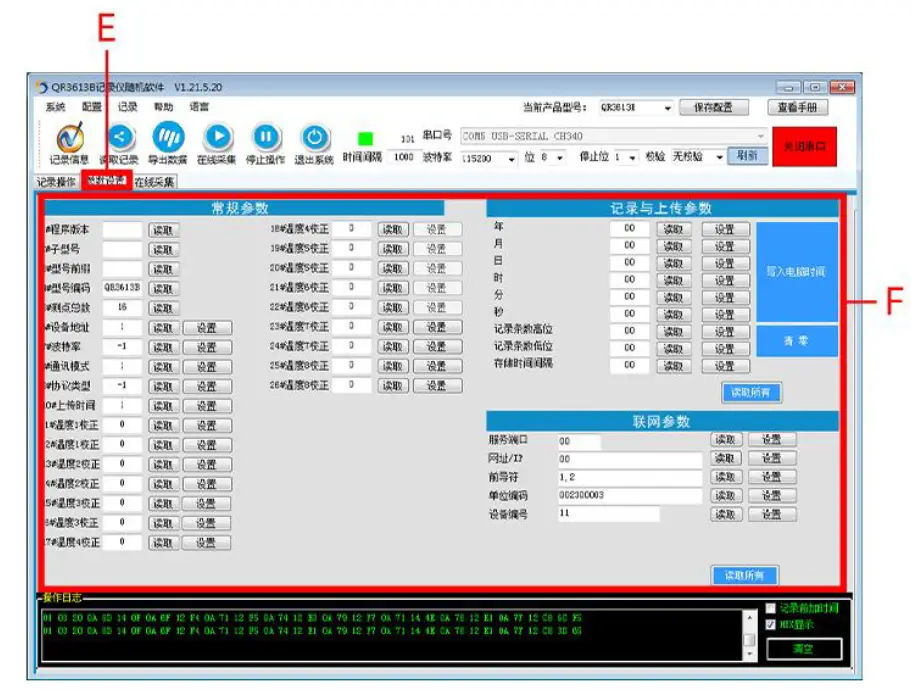Expand the 当前产品型号 dropdown
911x700 pixels.
(668, 108)
